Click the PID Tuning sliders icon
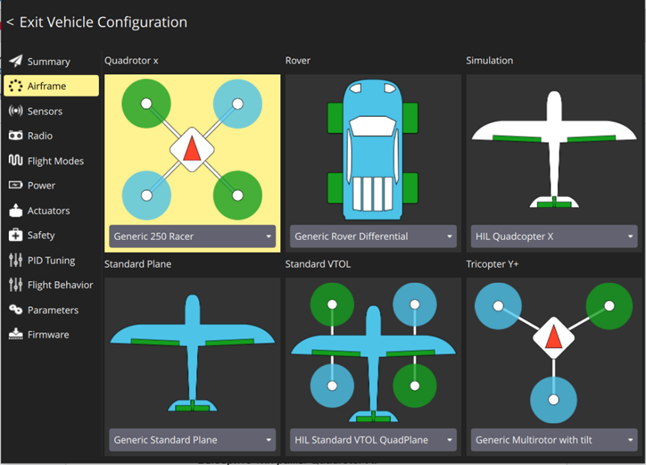Viewport: 646px width, 465px height. coord(16,260)
